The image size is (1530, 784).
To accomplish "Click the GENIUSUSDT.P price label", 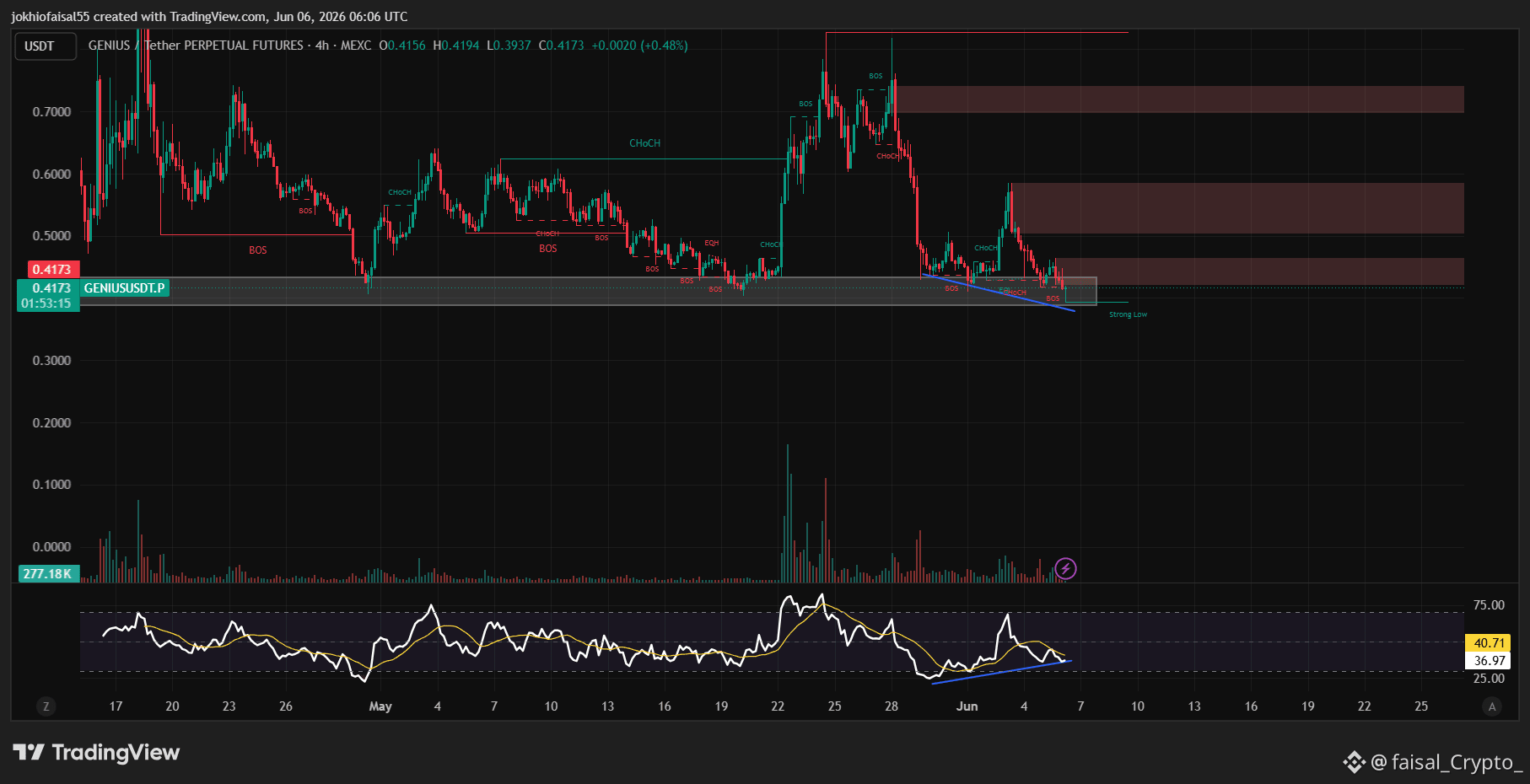I will [x=125, y=288].
